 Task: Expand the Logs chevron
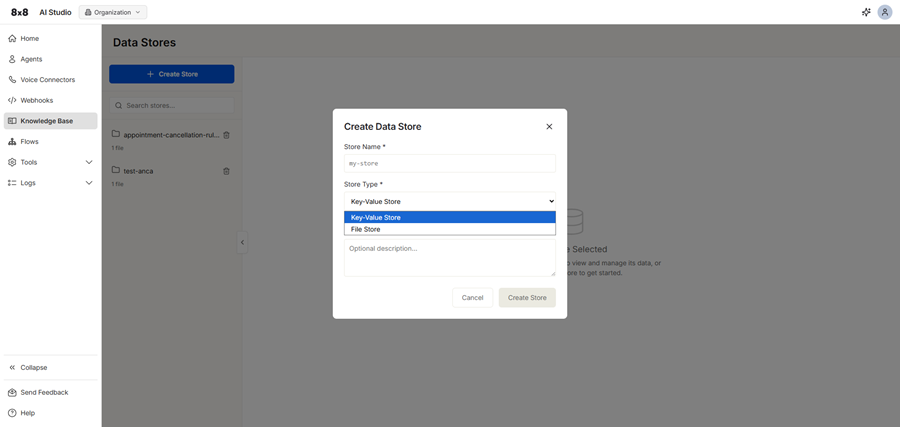click(x=89, y=183)
